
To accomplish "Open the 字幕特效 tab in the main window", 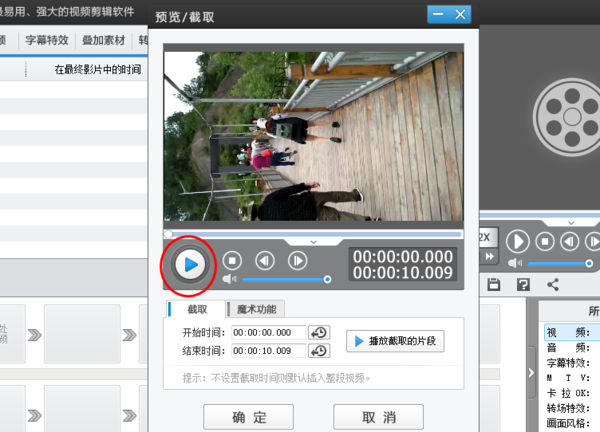I will click(47, 41).
